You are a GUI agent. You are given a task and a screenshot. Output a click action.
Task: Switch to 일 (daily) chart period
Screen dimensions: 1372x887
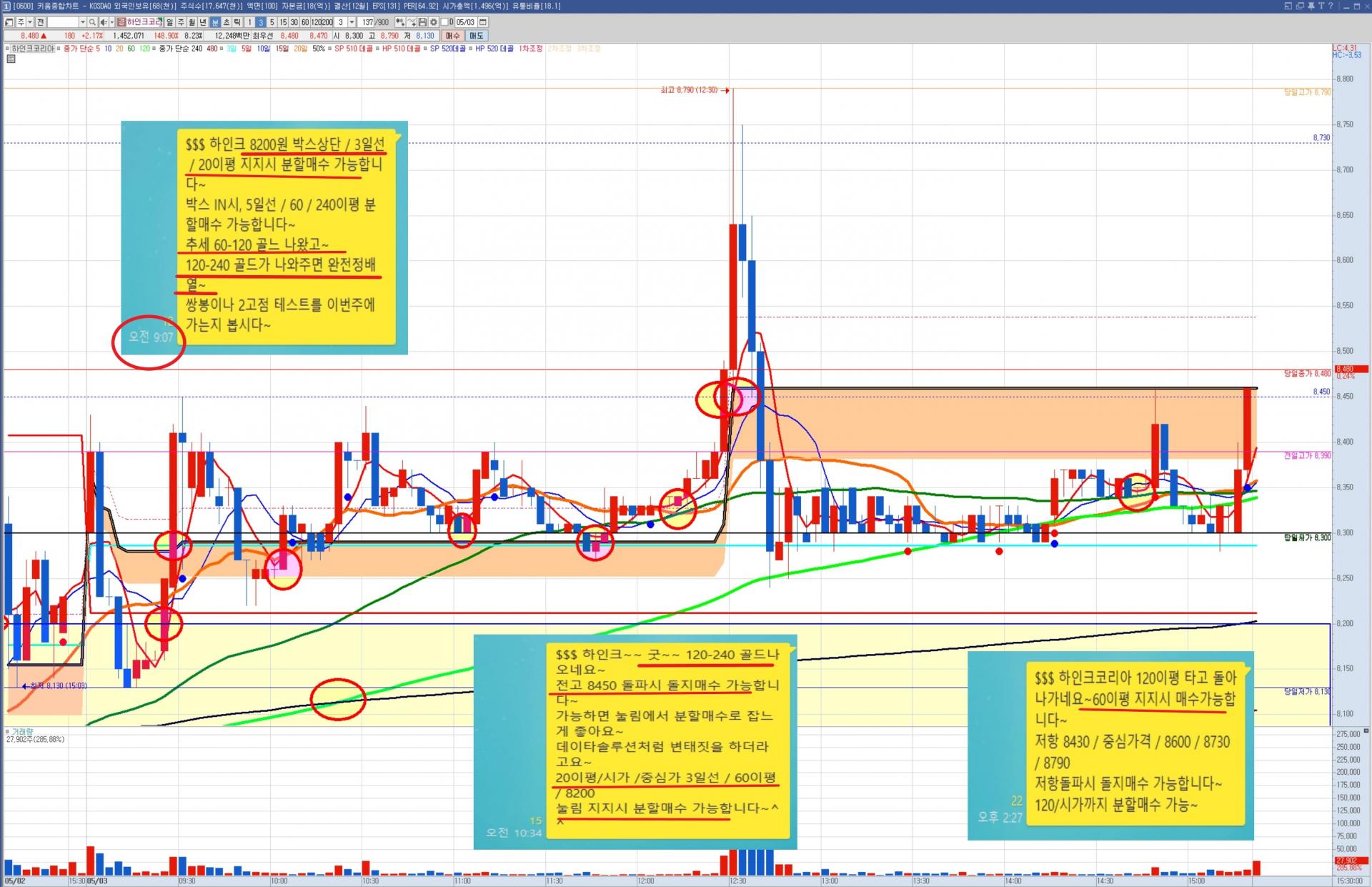[x=169, y=22]
